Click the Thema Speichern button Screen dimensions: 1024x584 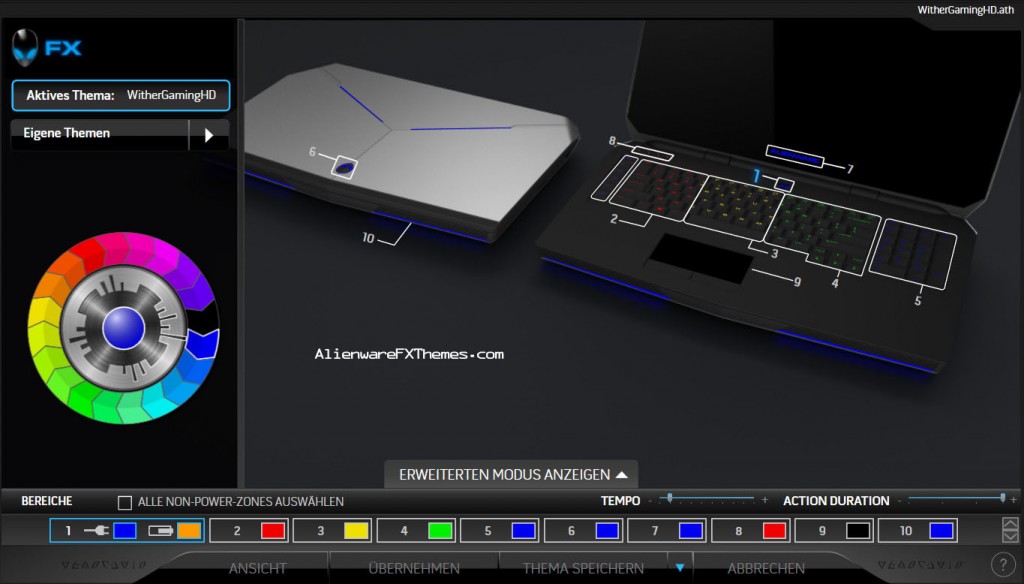pyautogui.click(x=583, y=568)
